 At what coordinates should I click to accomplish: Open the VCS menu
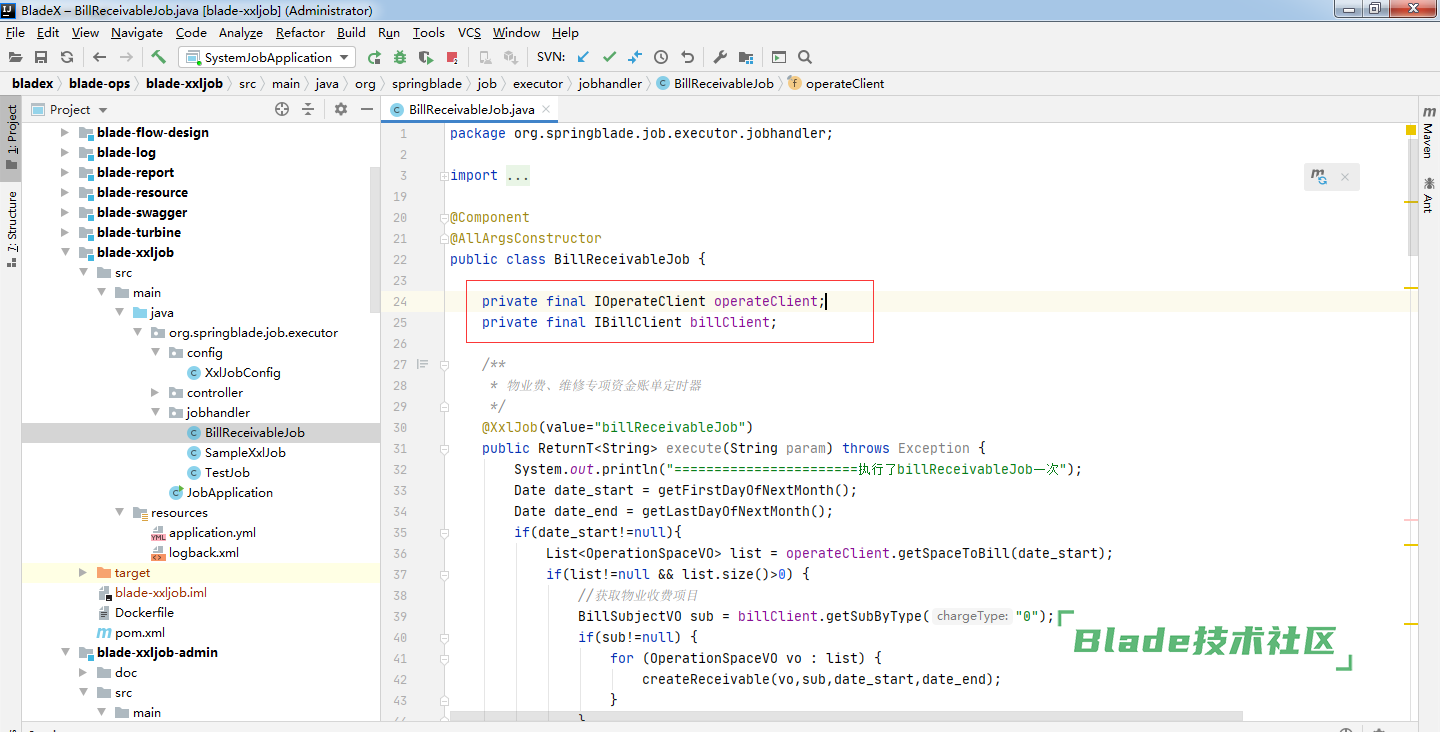469,32
